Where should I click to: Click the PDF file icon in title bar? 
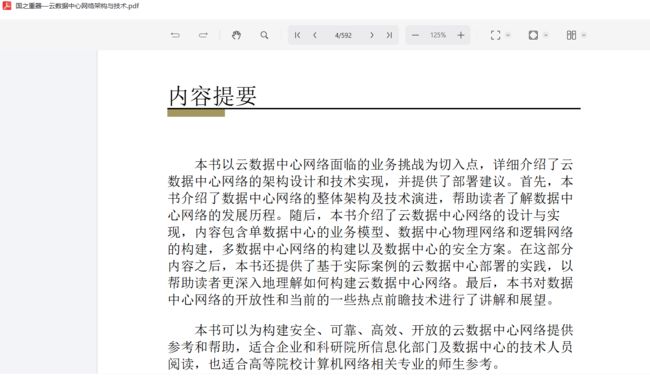click(7, 5)
